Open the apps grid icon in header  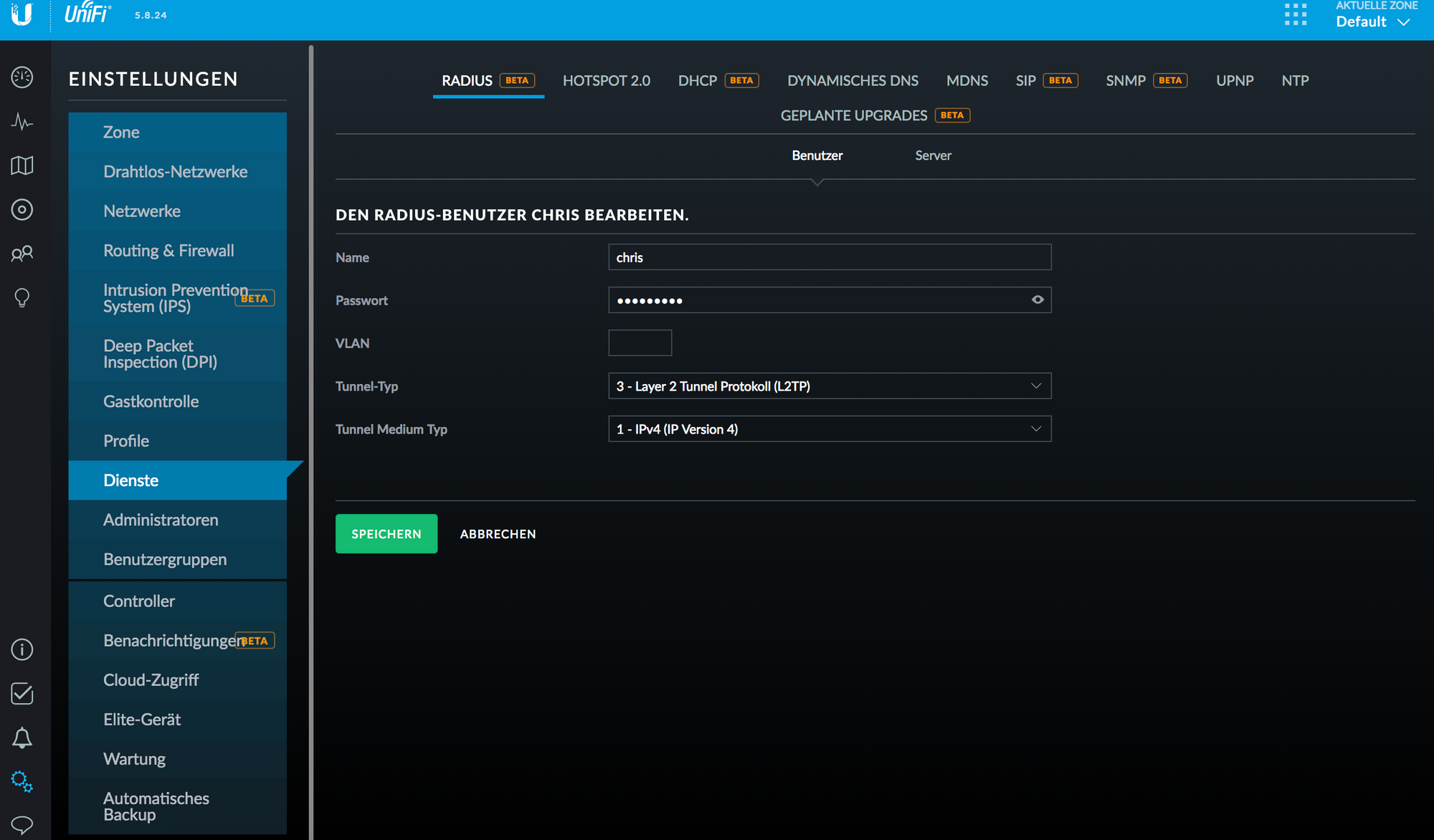[1296, 14]
